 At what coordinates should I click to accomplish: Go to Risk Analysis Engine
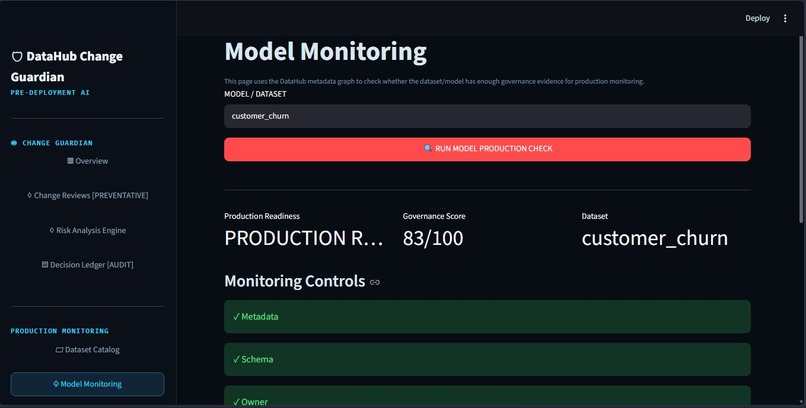click(87, 230)
